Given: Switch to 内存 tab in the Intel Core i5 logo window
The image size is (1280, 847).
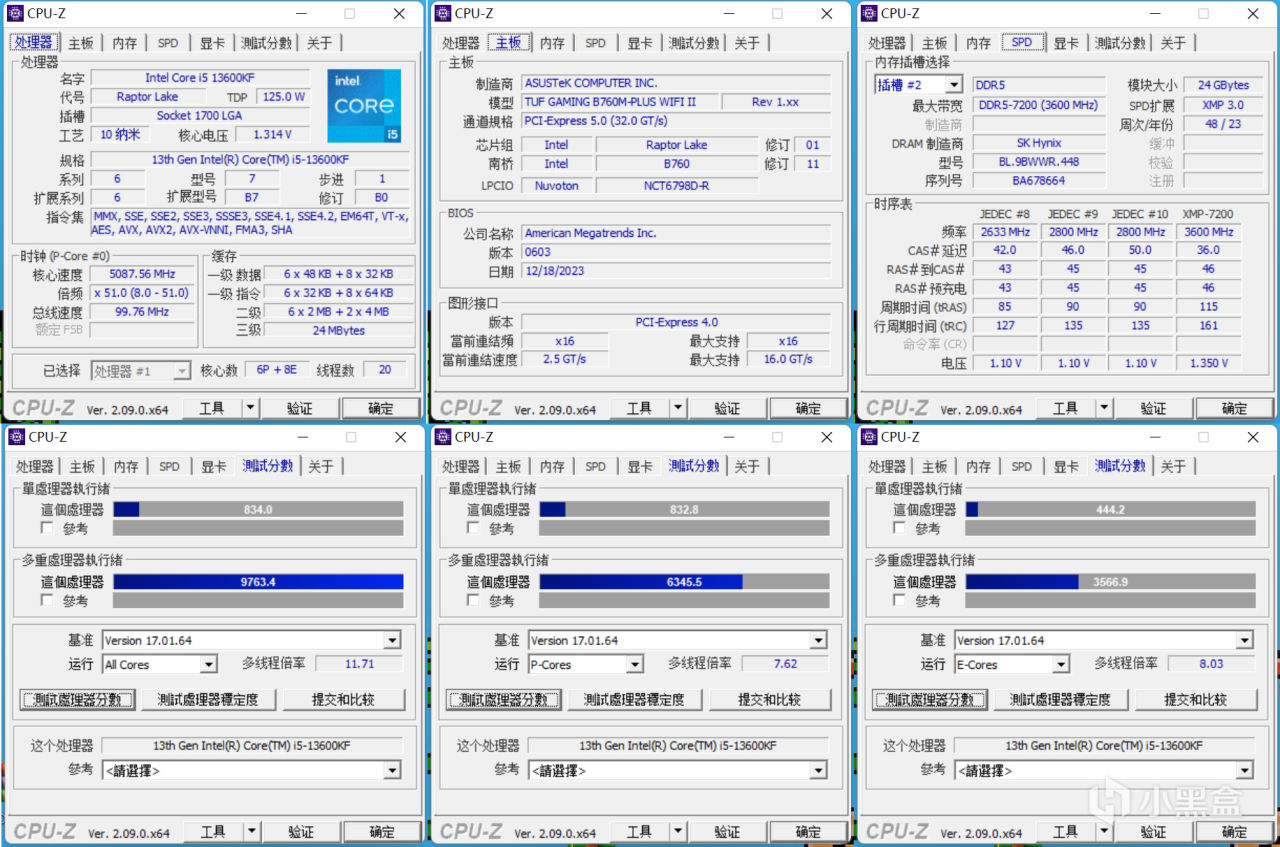Looking at the screenshot, I should click(x=125, y=43).
